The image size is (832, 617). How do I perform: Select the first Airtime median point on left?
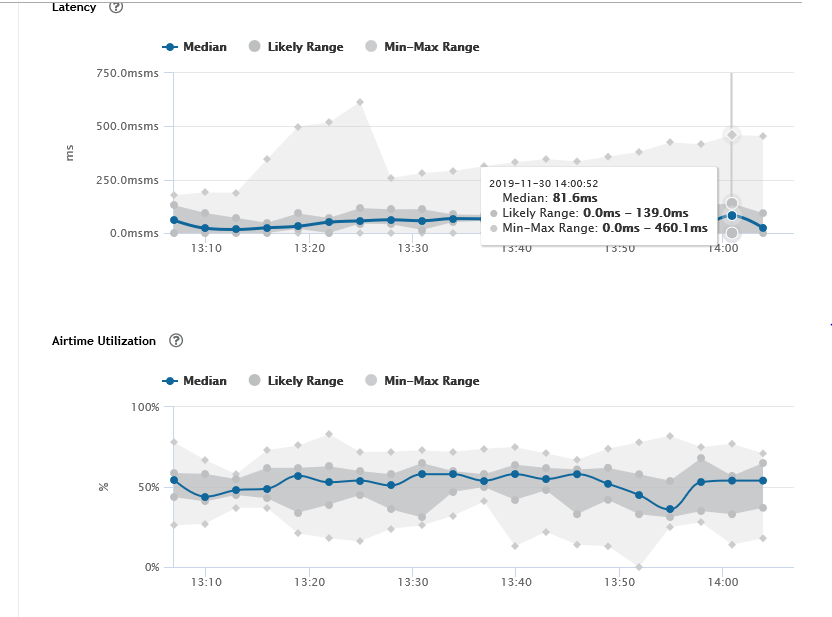tap(174, 480)
